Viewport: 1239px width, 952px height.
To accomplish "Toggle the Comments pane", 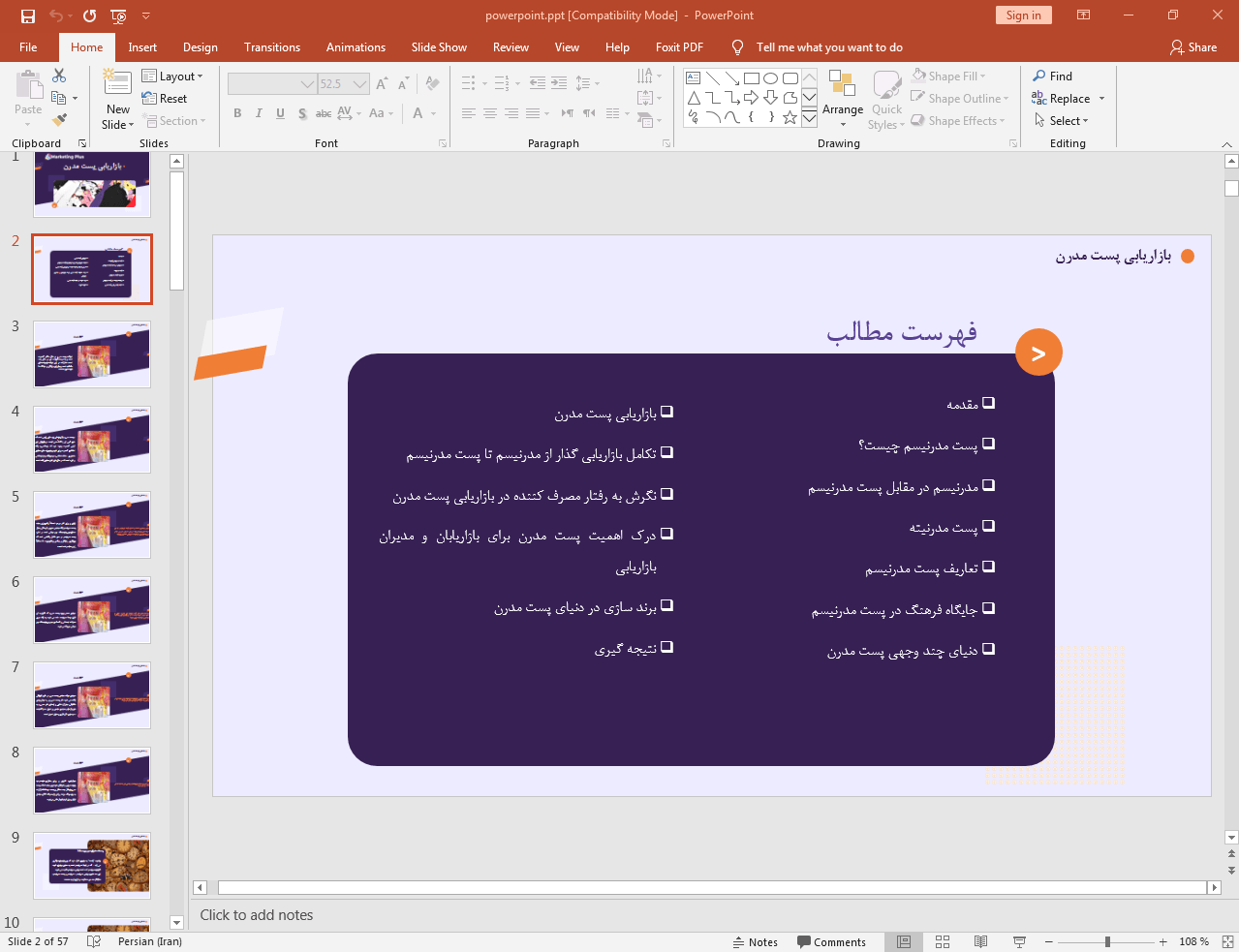I will pyautogui.click(x=831, y=941).
